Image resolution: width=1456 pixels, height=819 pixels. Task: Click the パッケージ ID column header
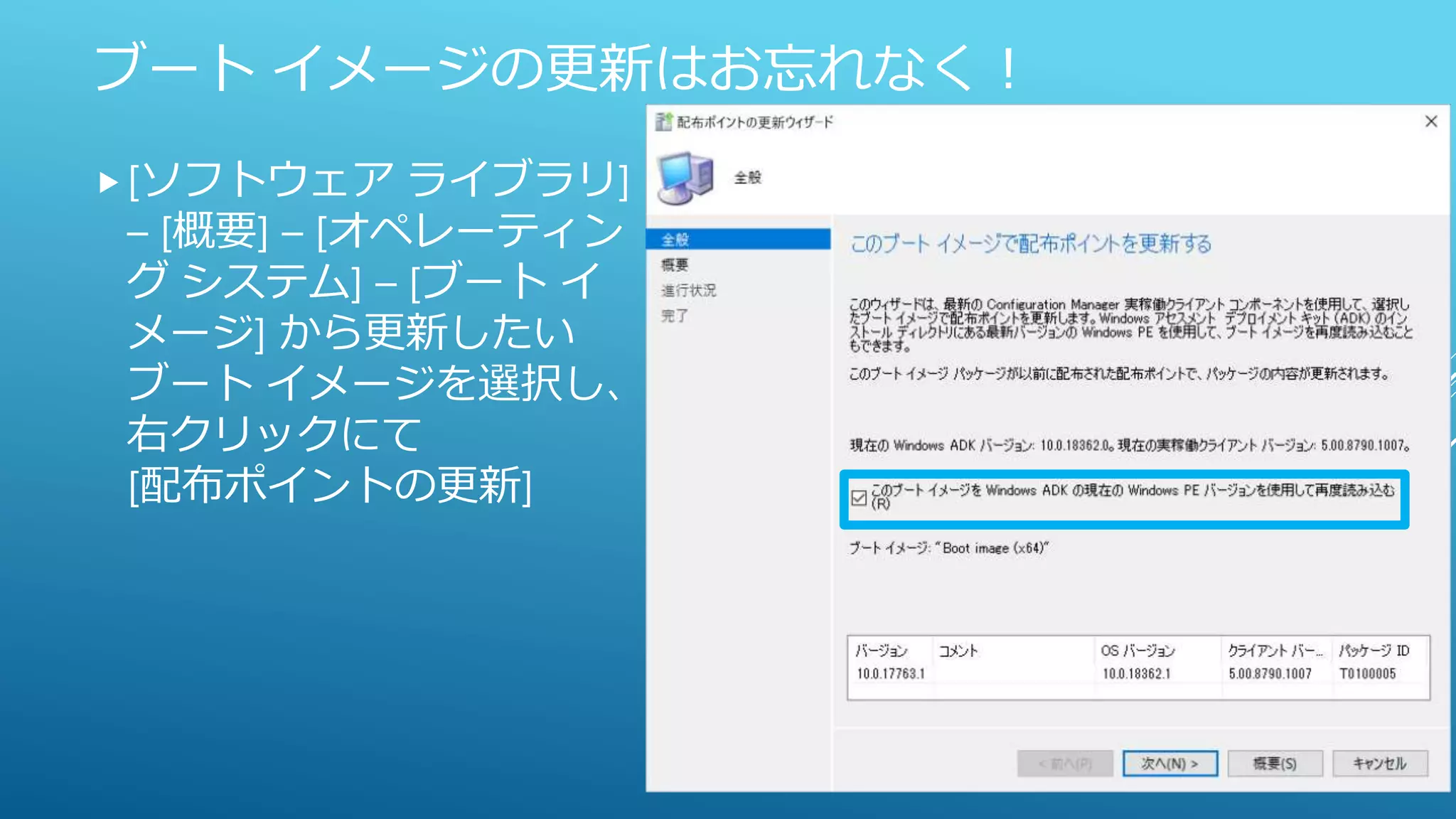(x=1381, y=651)
